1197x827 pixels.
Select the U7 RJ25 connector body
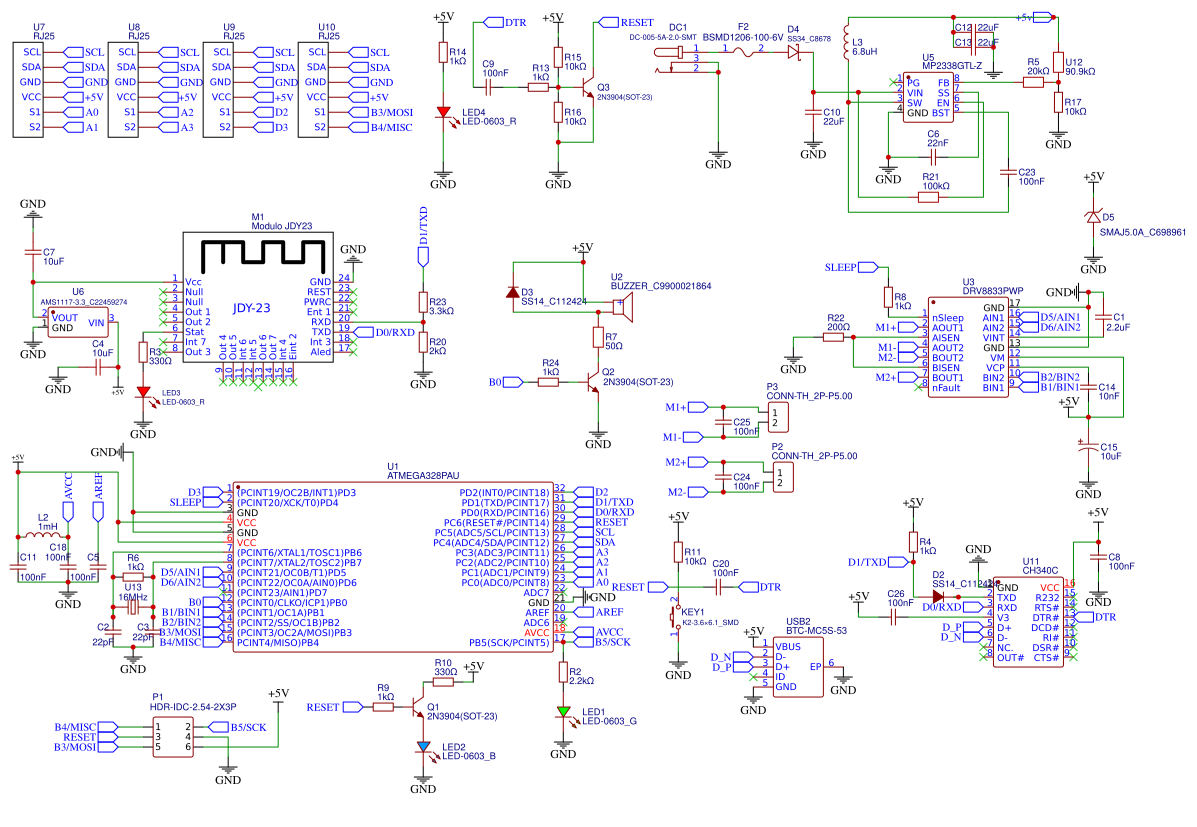tap(28, 90)
